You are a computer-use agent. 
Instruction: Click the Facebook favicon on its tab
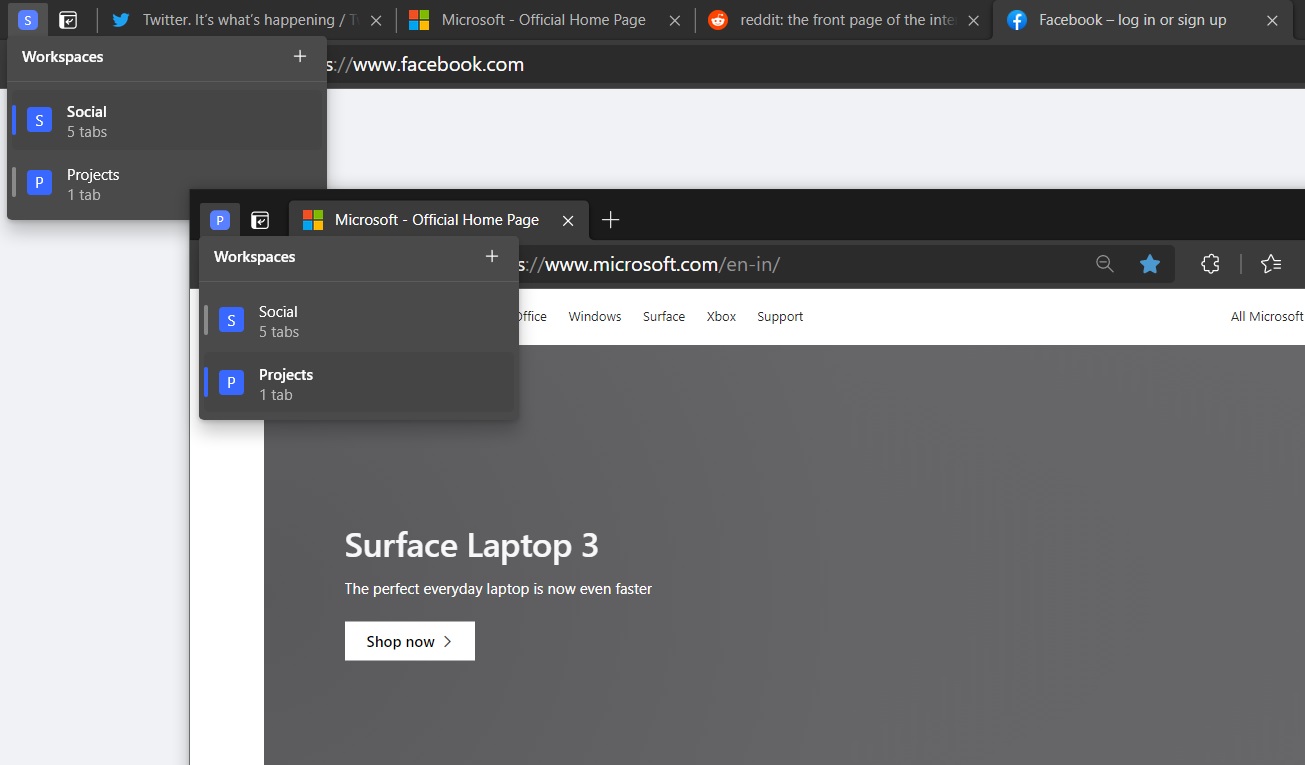1015,19
